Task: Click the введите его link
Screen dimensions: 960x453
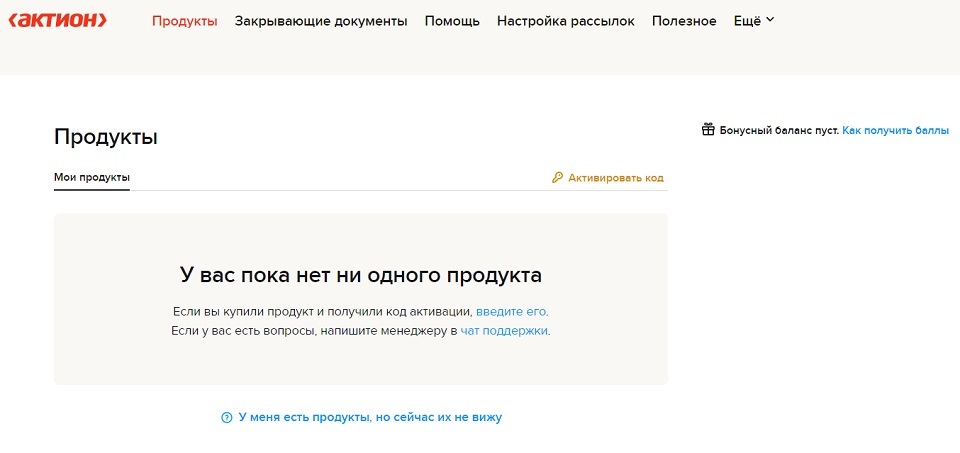Action: coord(511,311)
